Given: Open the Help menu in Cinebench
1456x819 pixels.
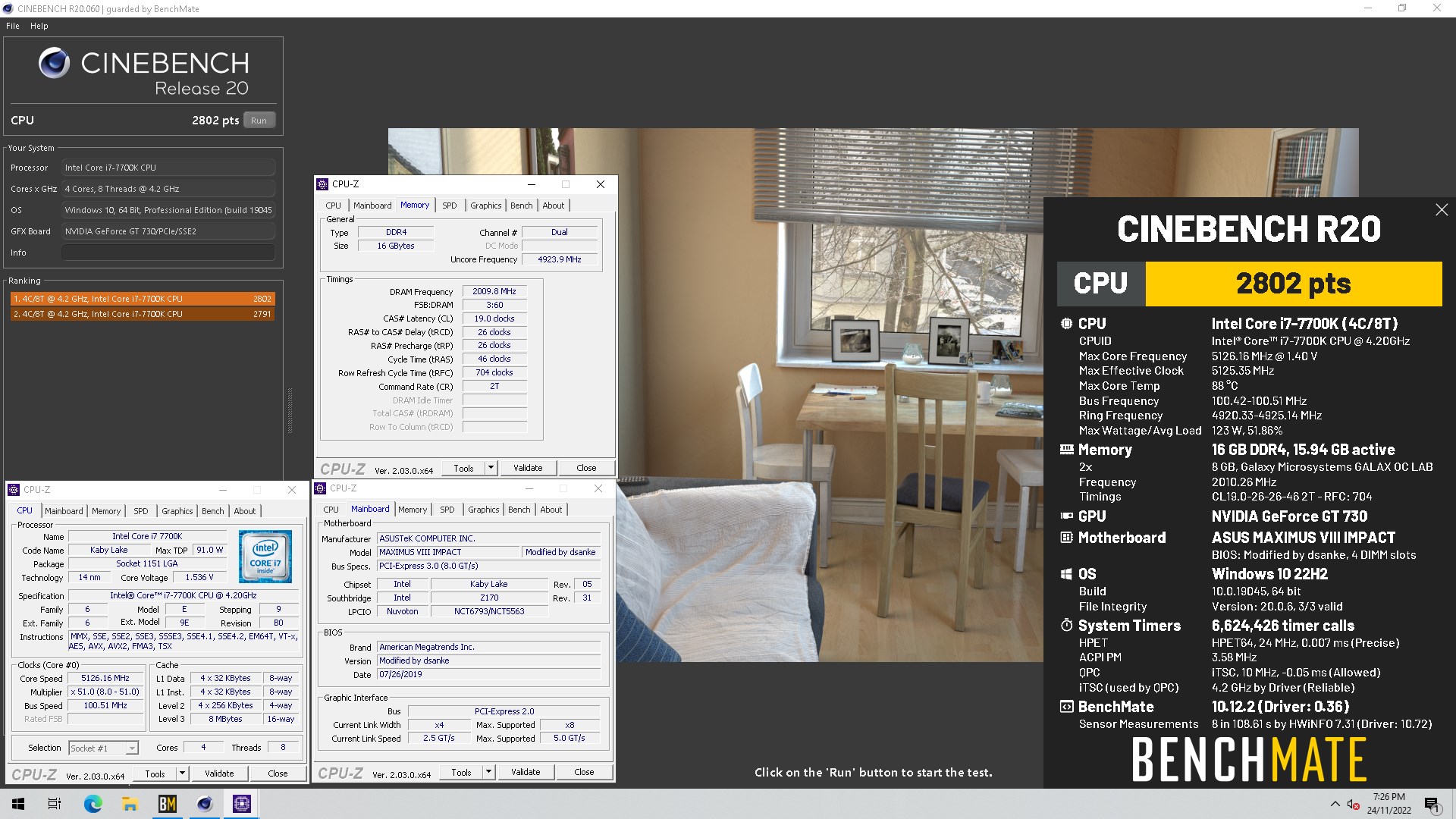Looking at the screenshot, I should tap(39, 26).
